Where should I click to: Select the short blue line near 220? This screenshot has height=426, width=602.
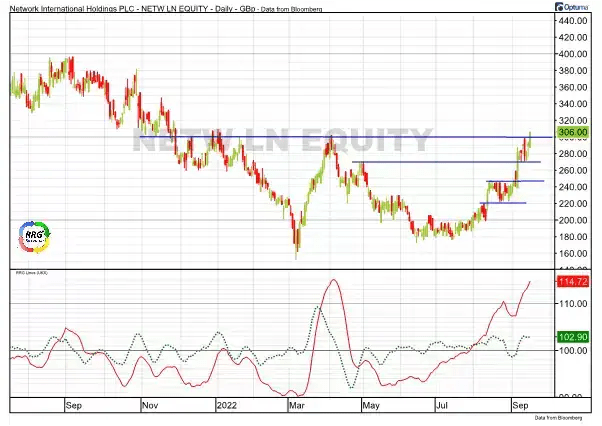coord(503,203)
